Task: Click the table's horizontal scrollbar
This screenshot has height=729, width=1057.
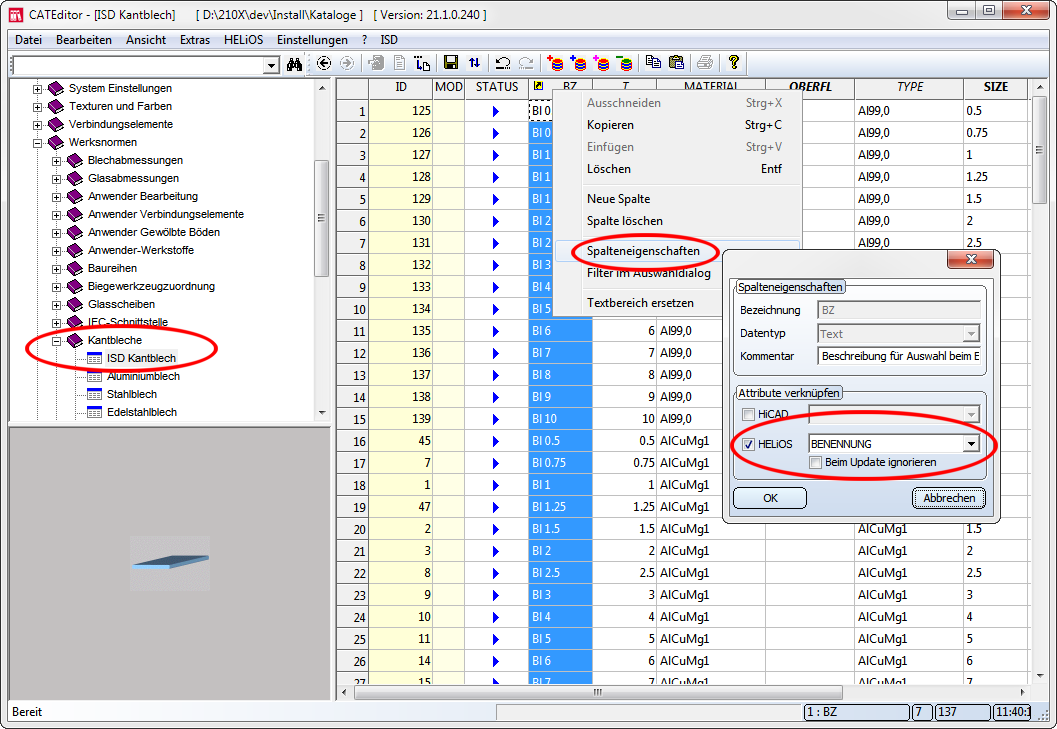Action: pos(598,693)
